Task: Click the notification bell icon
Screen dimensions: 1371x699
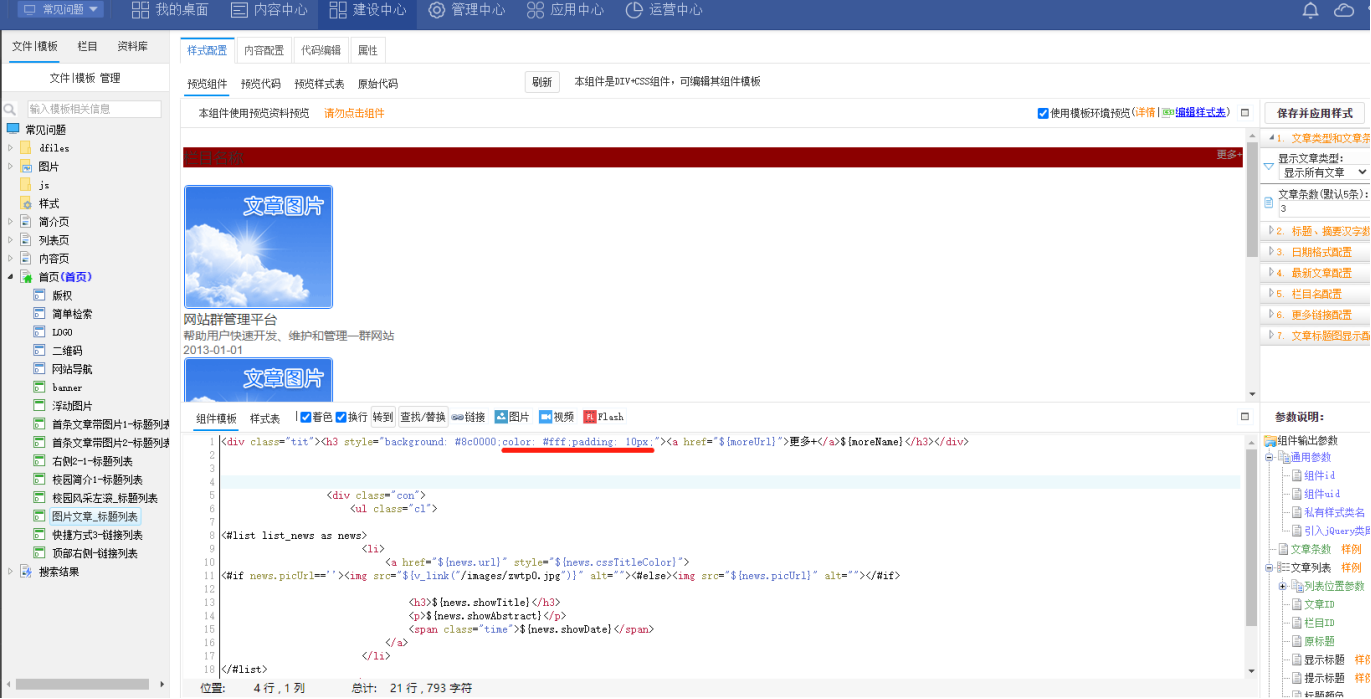Action: coord(1311,11)
